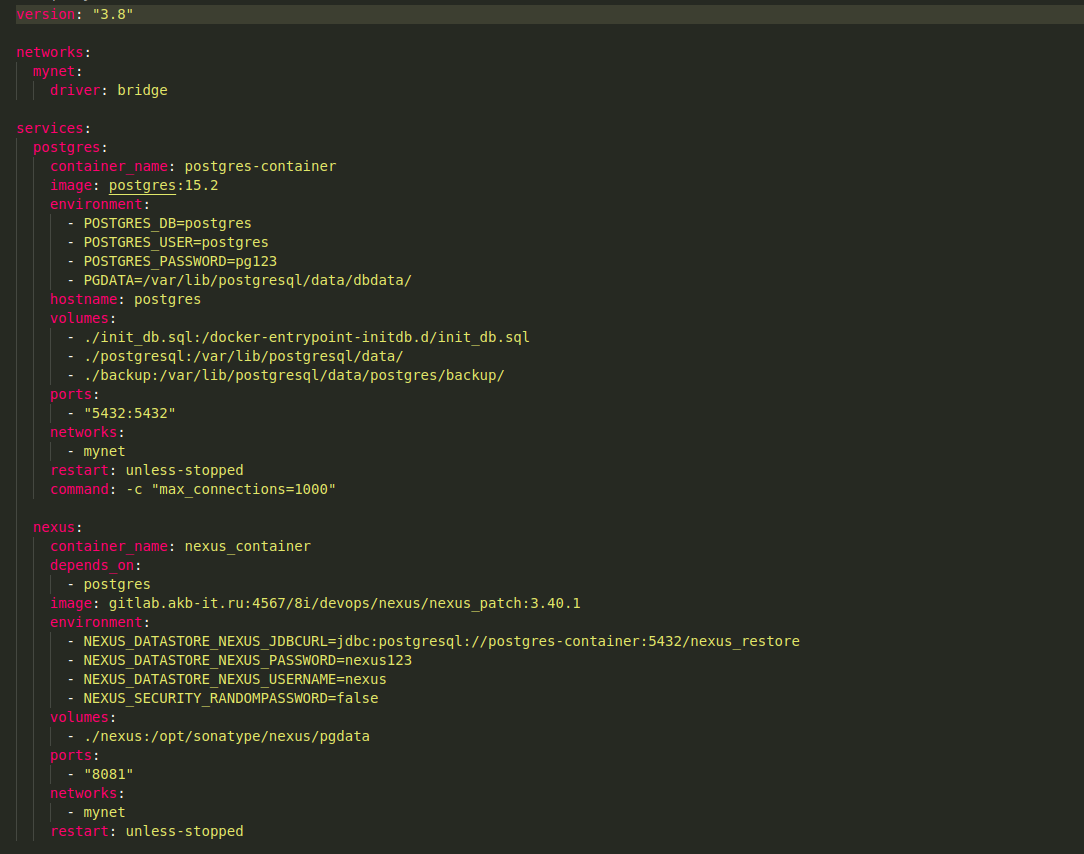Click the NEXUS_DATASTORE_NEXUS_JDBCURL entry

click(442, 642)
